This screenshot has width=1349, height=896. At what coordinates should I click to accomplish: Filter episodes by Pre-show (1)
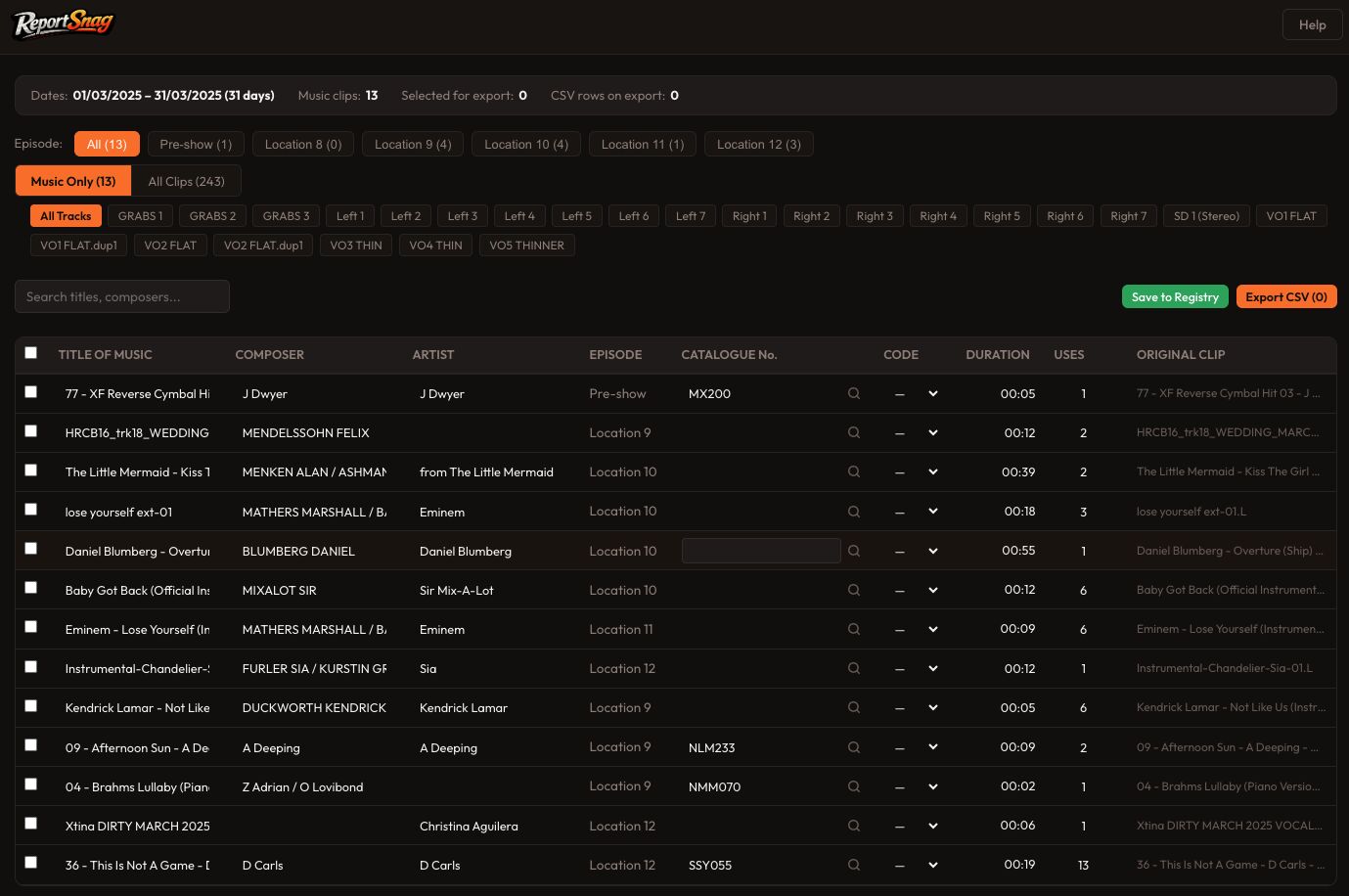(196, 144)
